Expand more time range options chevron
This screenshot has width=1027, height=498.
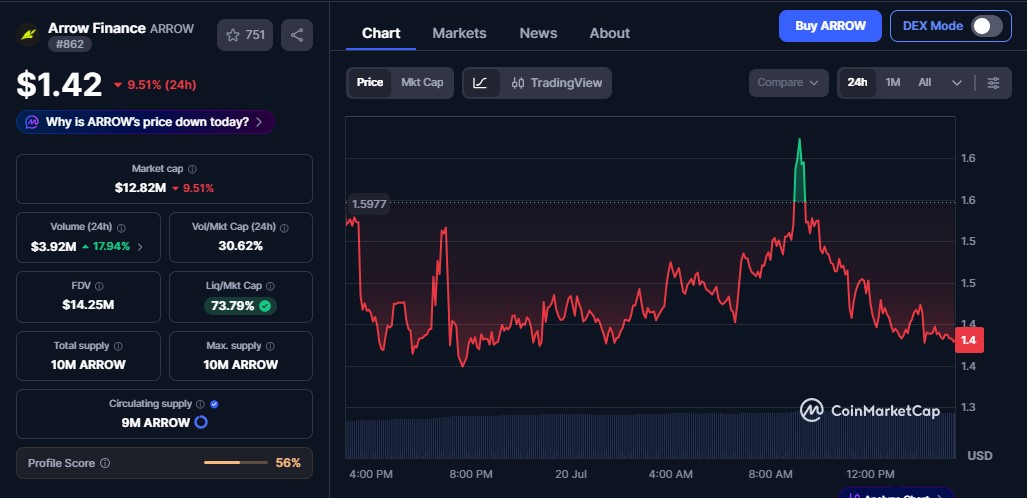coord(957,83)
